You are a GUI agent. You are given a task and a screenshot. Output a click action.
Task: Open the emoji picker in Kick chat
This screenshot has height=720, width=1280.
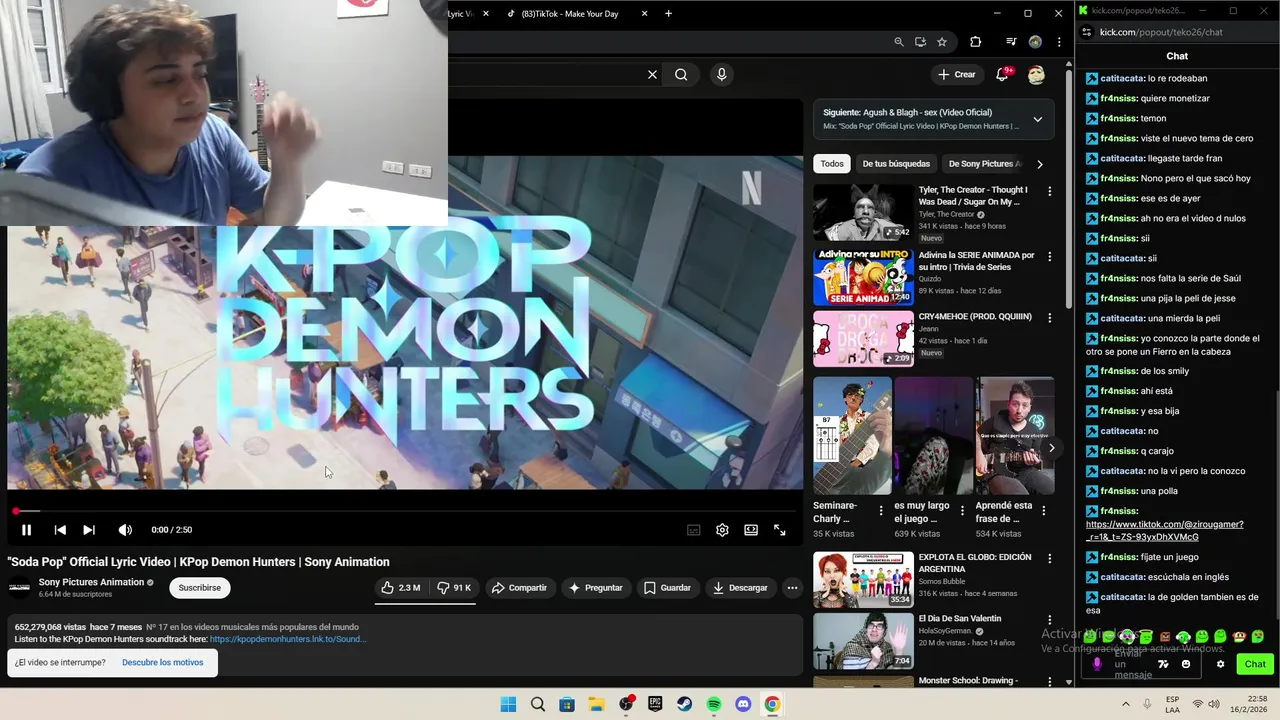click(1186, 664)
